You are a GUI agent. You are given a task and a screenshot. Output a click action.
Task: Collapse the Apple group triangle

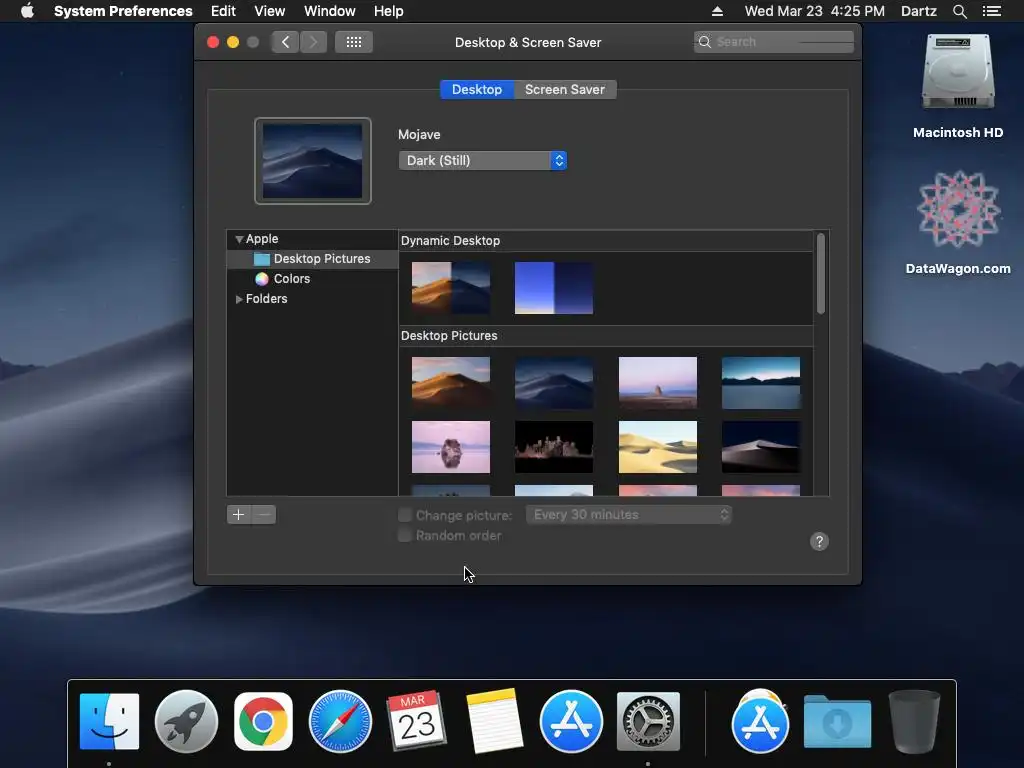[239, 240]
